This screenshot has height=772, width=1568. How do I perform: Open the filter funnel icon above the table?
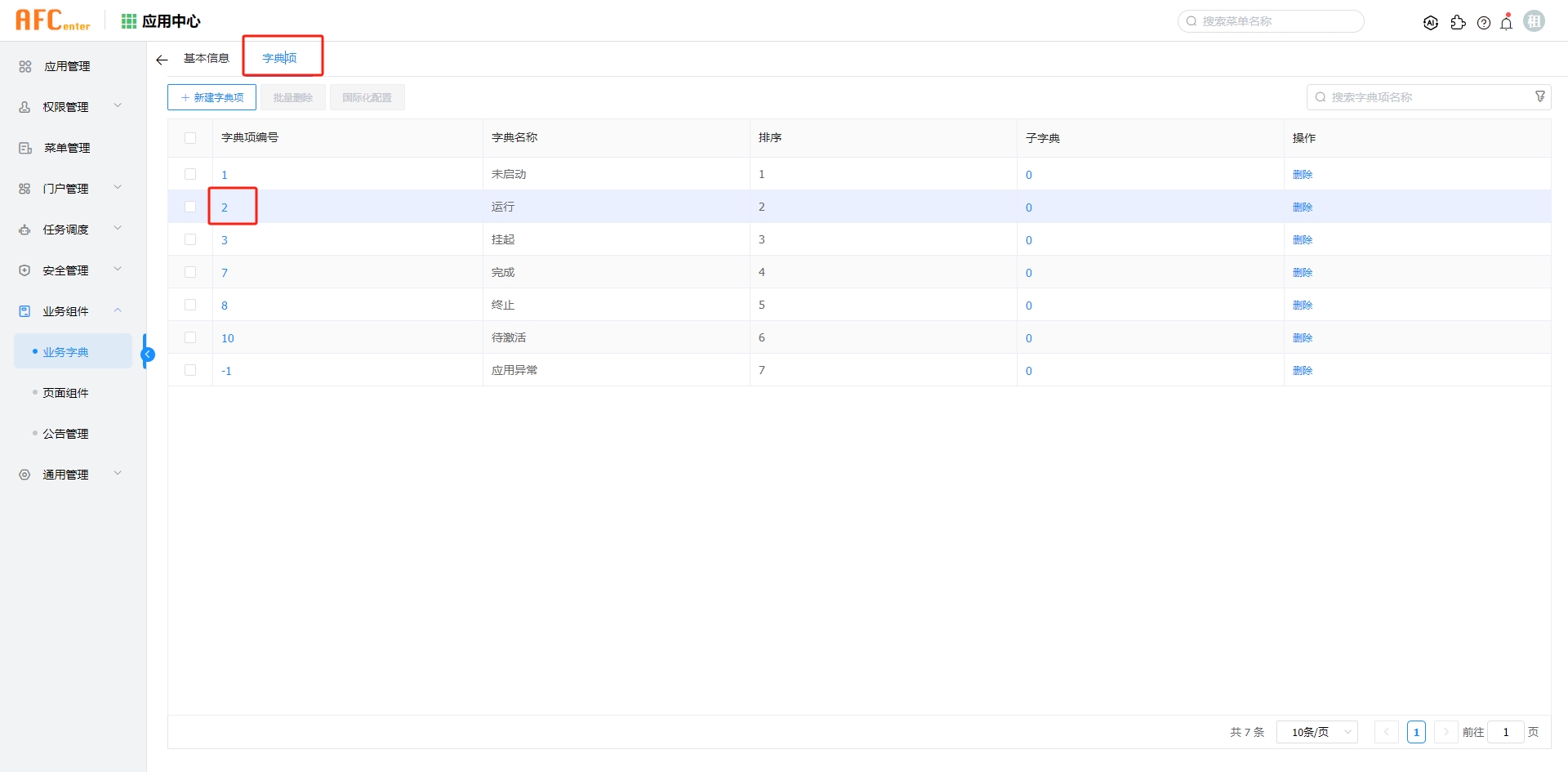[x=1540, y=96]
